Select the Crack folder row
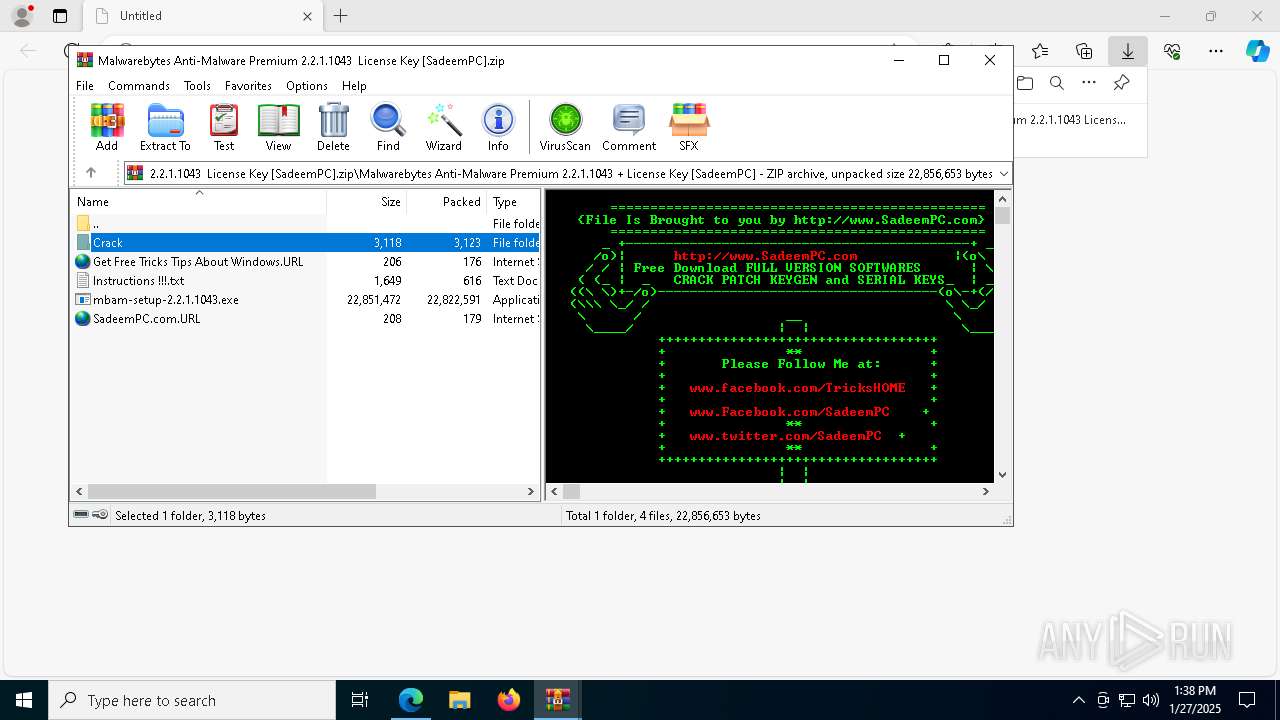Viewport: 1280px width, 720px height. tap(305, 243)
